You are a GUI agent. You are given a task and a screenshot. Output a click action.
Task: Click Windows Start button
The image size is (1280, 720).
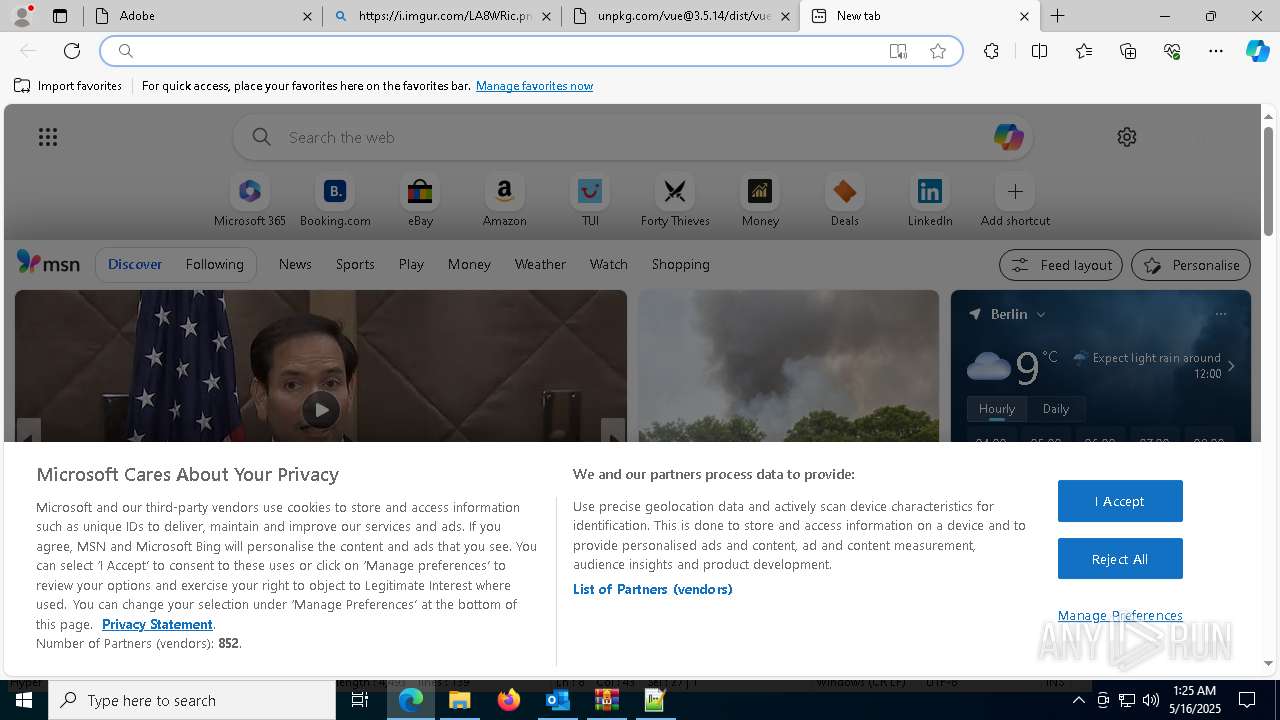pyautogui.click(x=24, y=700)
